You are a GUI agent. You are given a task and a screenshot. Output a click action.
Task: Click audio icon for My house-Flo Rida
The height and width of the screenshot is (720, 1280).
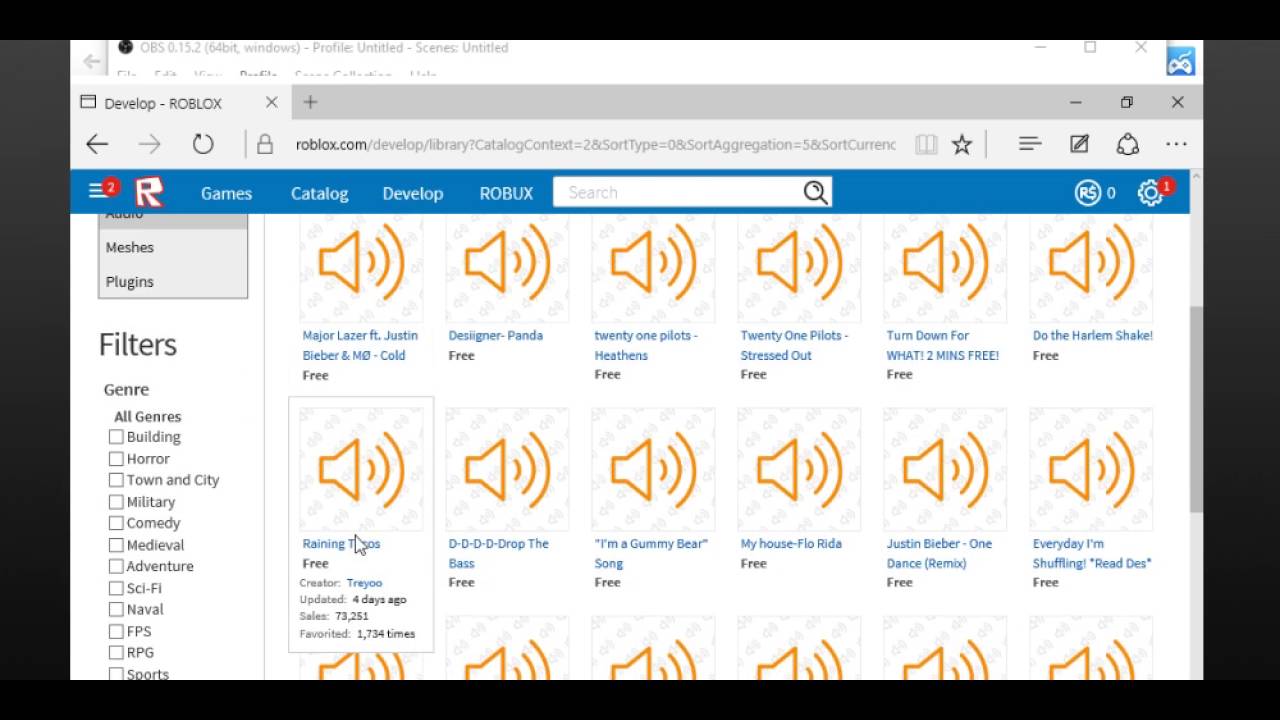click(799, 470)
